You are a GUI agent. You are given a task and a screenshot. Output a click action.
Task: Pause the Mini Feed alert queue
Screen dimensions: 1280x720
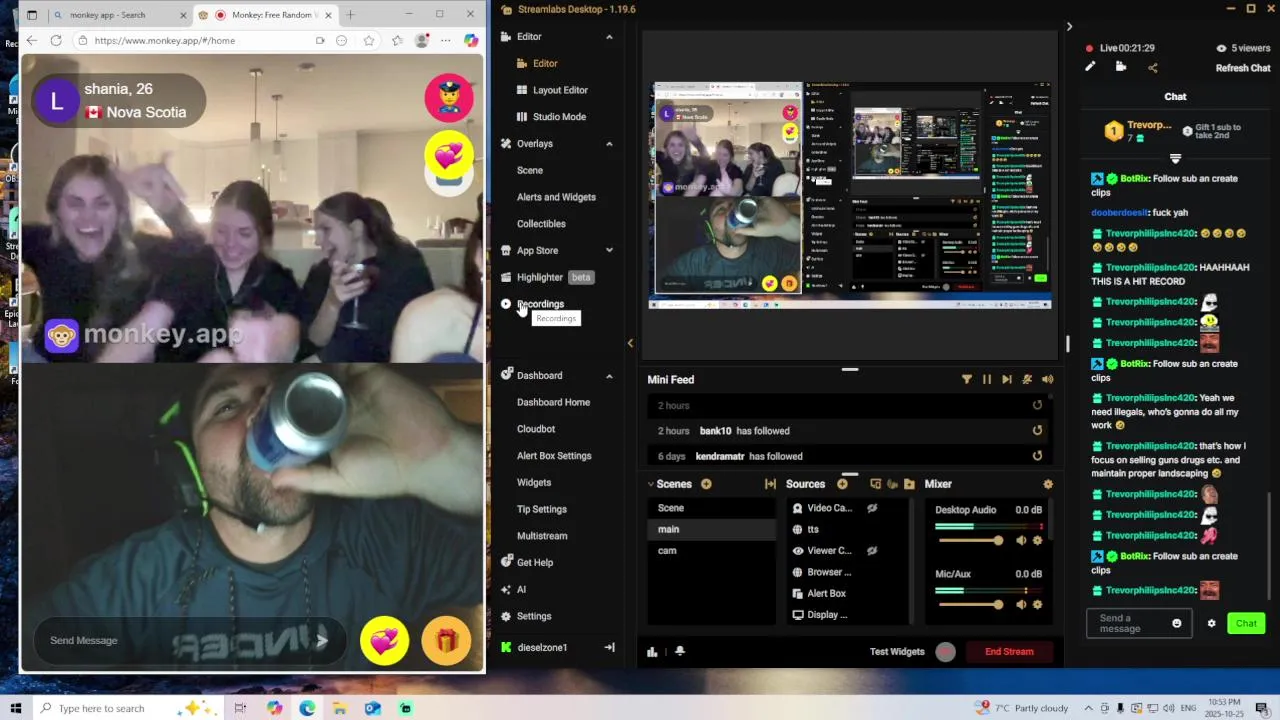[987, 380]
